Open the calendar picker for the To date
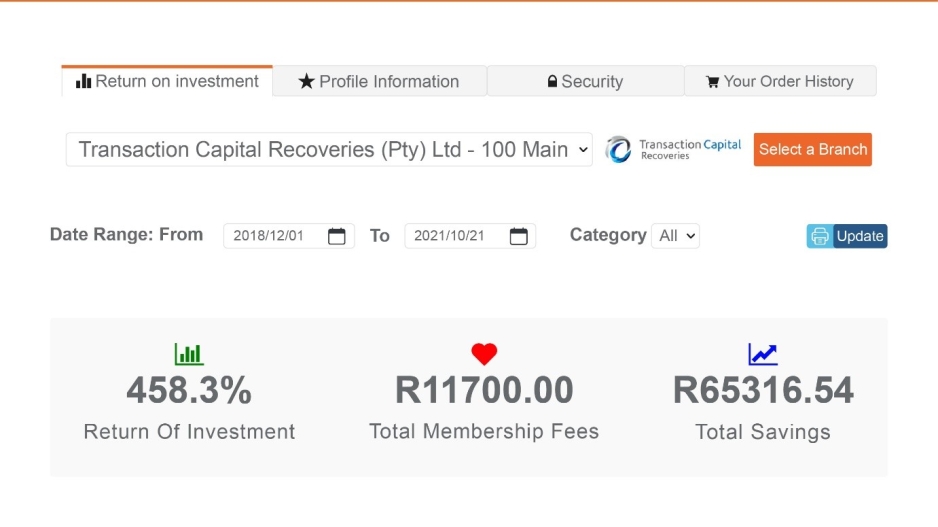Image resolution: width=938 pixels, height=527 pixels. 518,236
